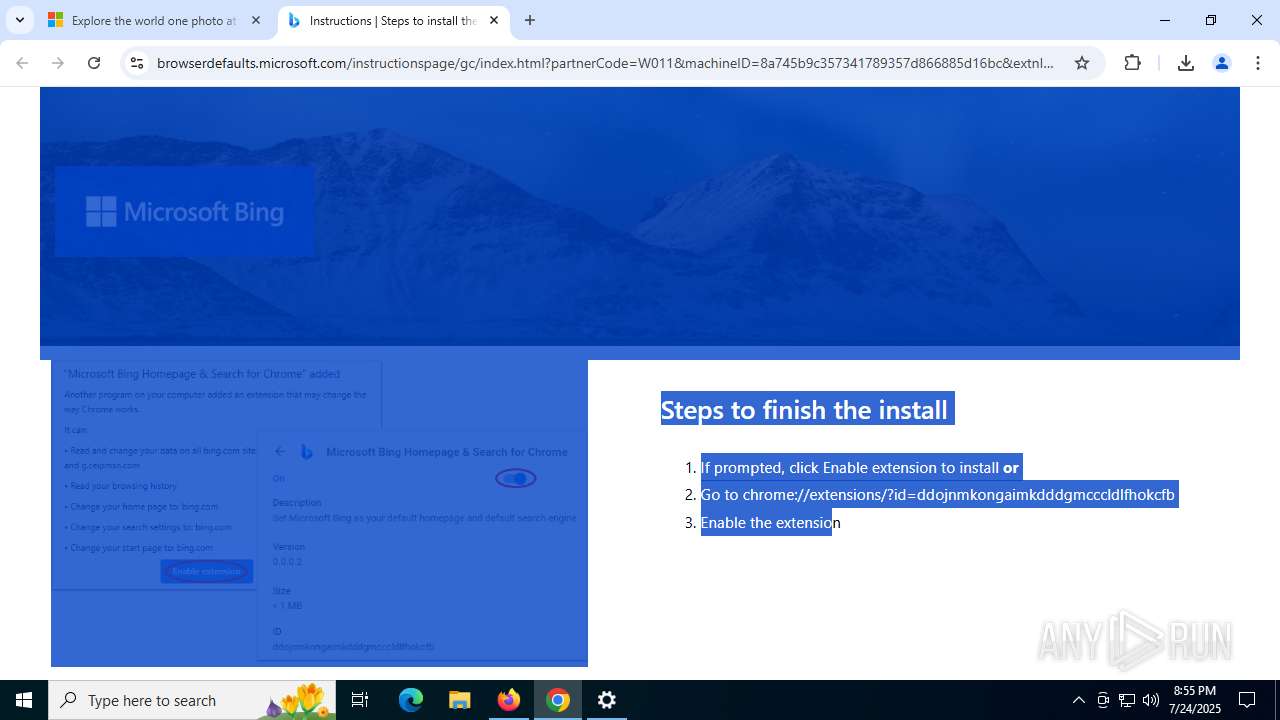This screenshot has height=720, width=1280.
Task: Click the Type here to search box
Action: 192,700
